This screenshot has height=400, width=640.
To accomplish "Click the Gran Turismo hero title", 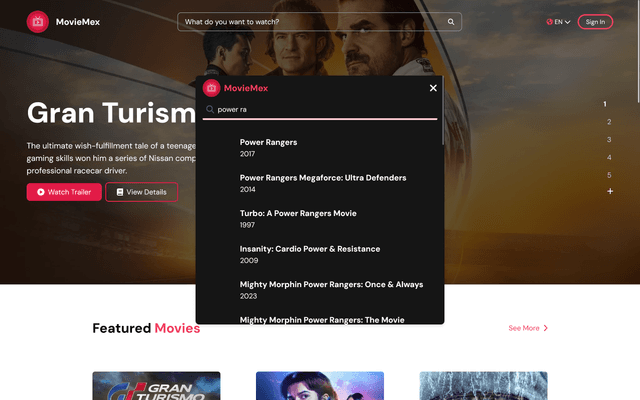I will (111, 113).
